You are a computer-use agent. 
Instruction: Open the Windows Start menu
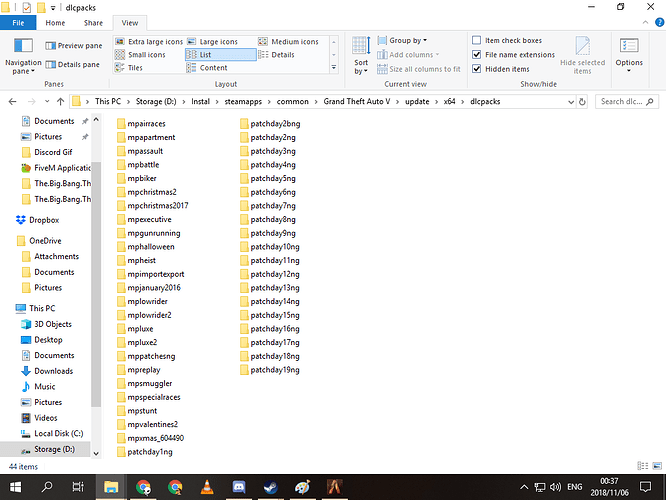16,487
